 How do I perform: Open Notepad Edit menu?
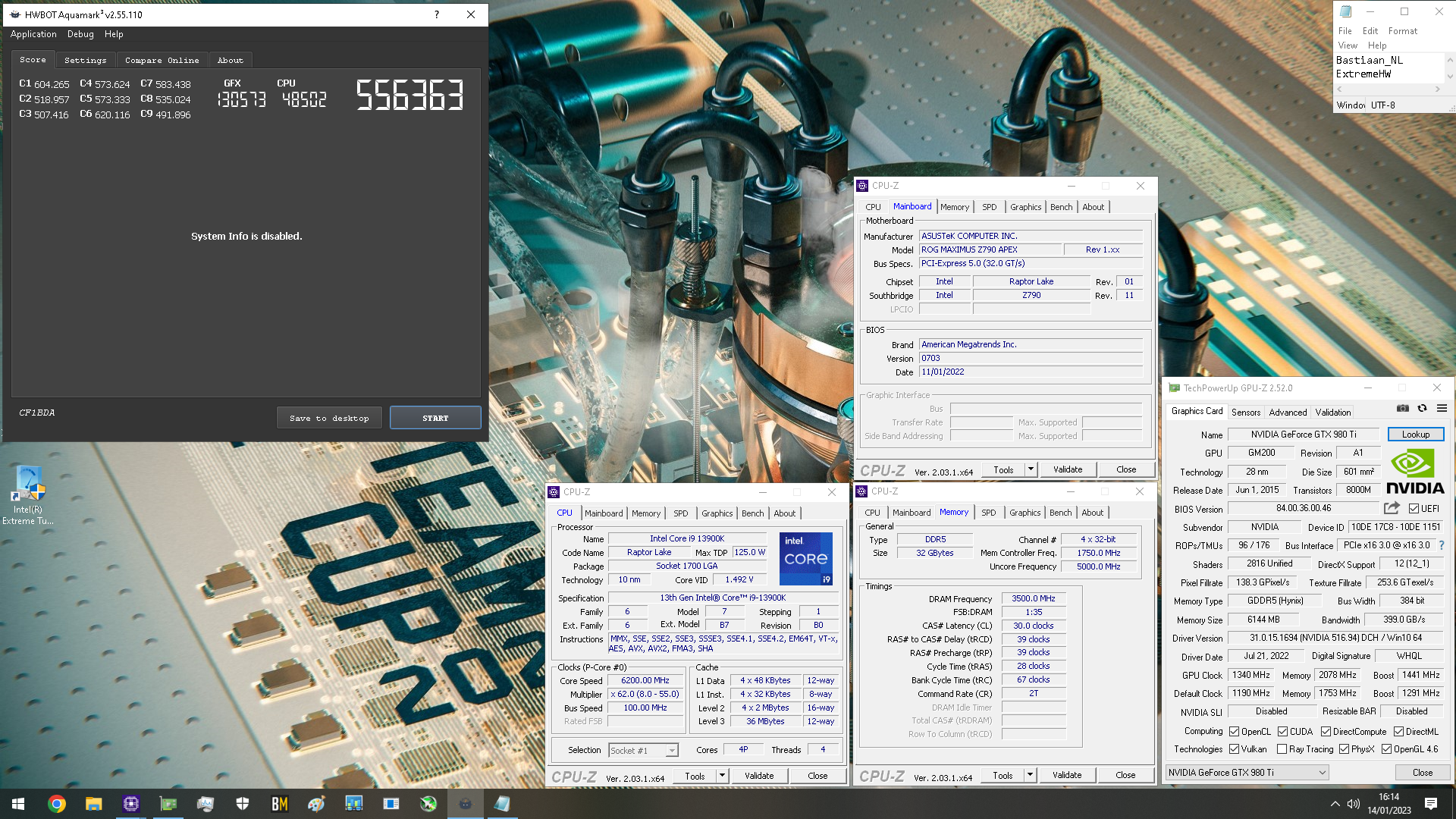click(x=1370, y=31)
